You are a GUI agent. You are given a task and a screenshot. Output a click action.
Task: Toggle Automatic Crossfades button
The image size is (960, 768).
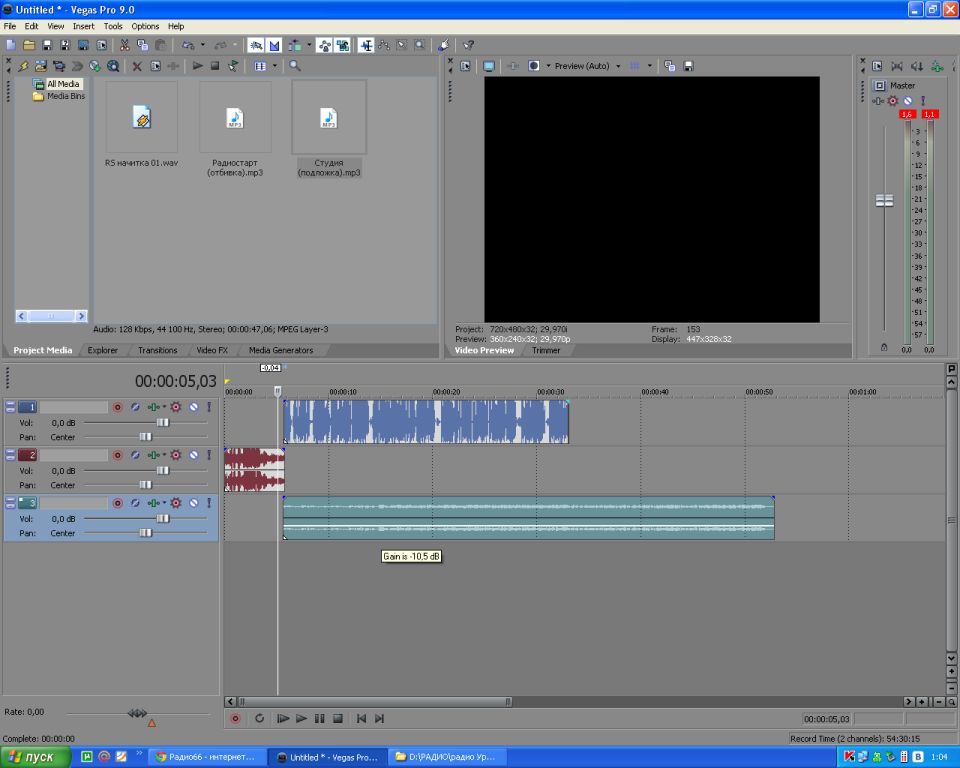pos(274,45)
